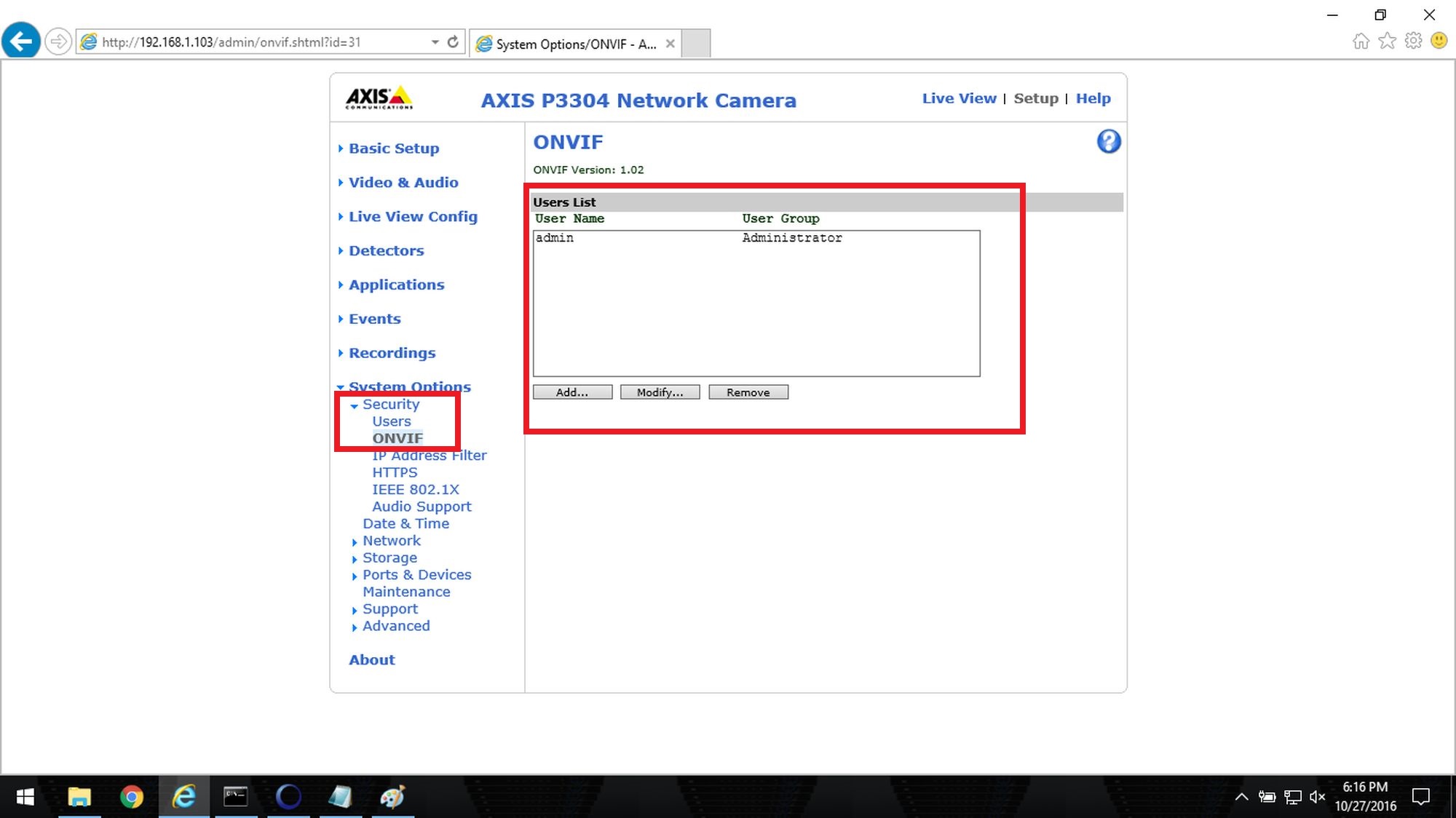Open the Users page under Security
Screen dimensions: 1456x818
coord(391,421)
